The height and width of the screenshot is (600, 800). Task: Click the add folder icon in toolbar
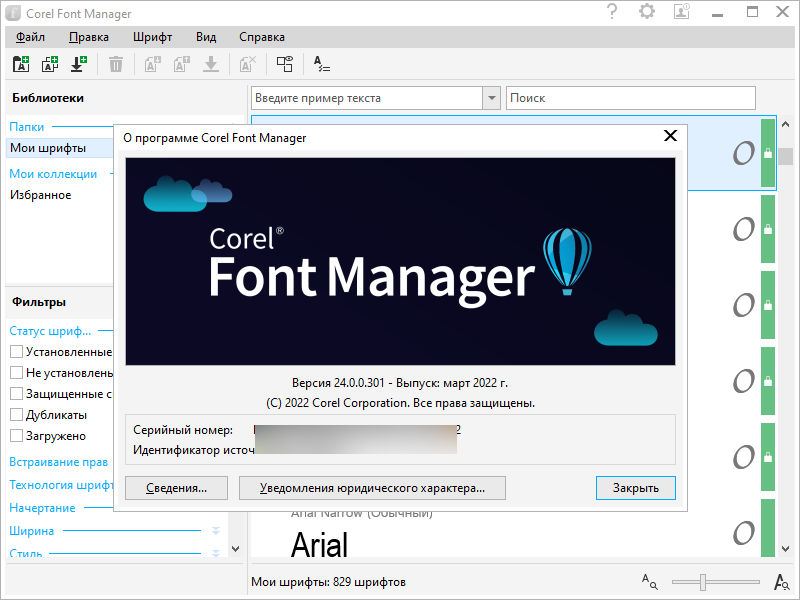(21, 64)
